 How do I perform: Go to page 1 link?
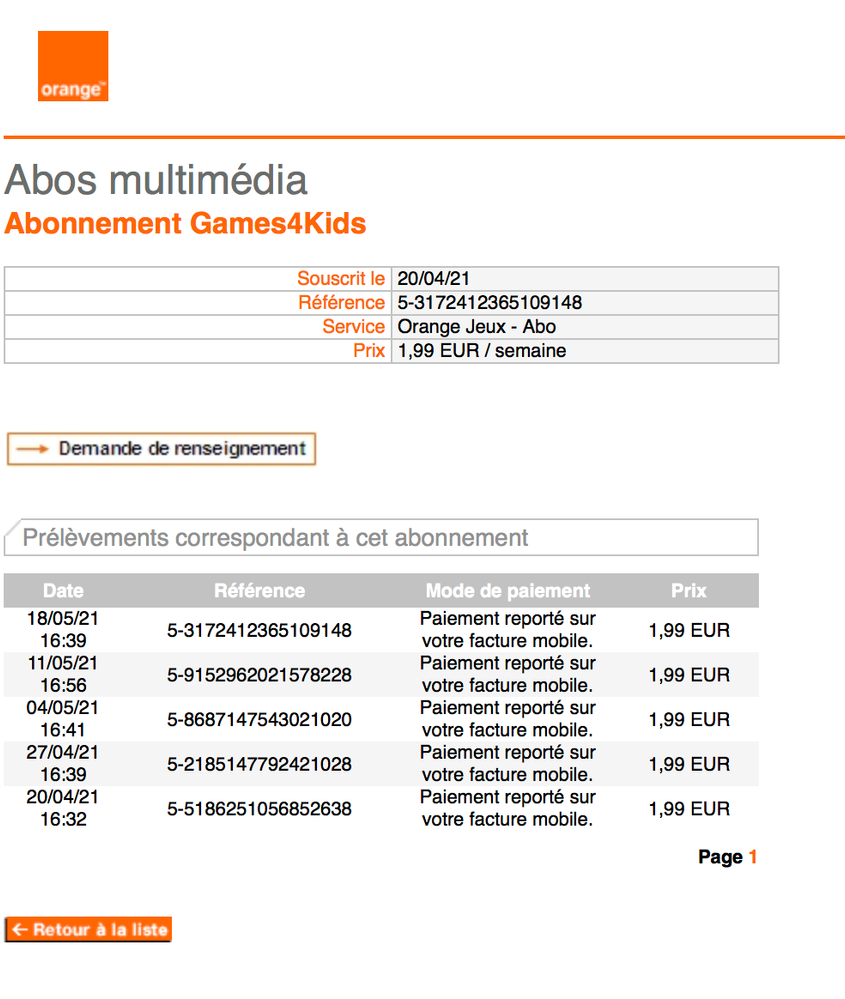click(x=753, y=857)
